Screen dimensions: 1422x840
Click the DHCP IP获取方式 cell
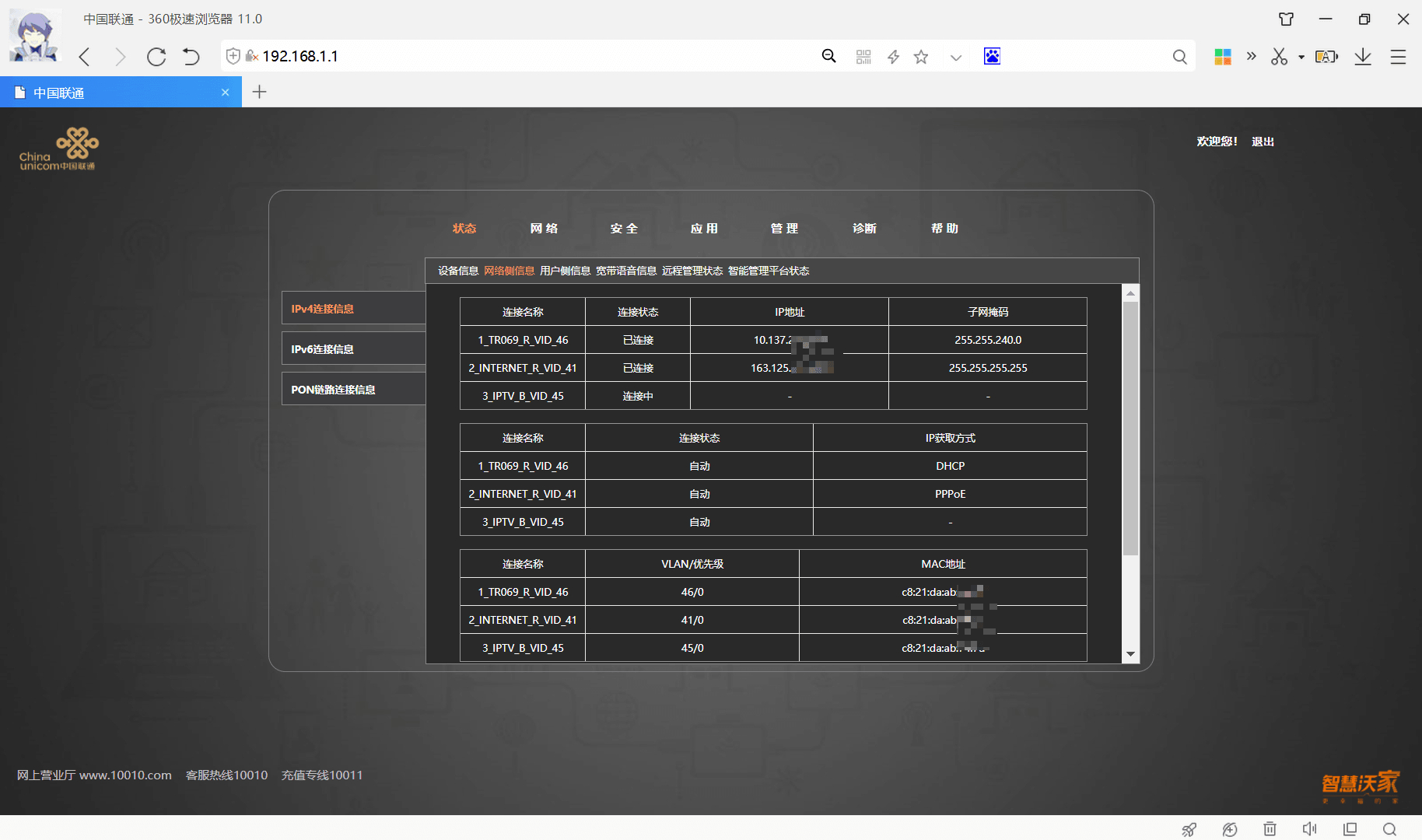(x=950, y=466)
